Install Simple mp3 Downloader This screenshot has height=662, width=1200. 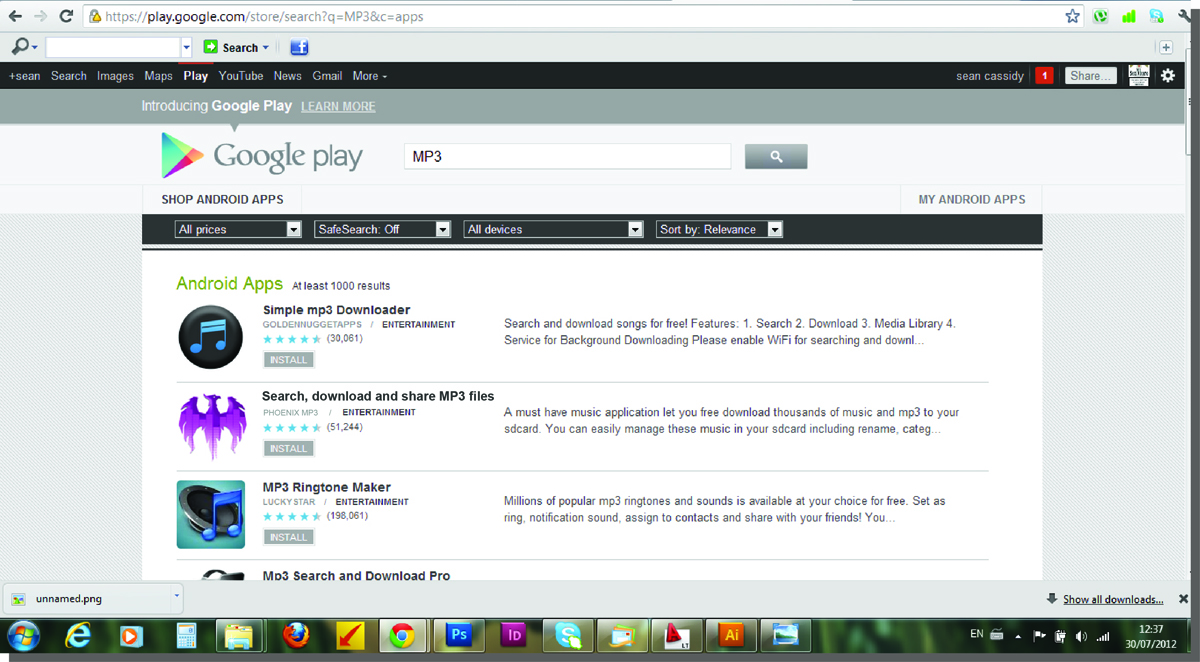289,360
